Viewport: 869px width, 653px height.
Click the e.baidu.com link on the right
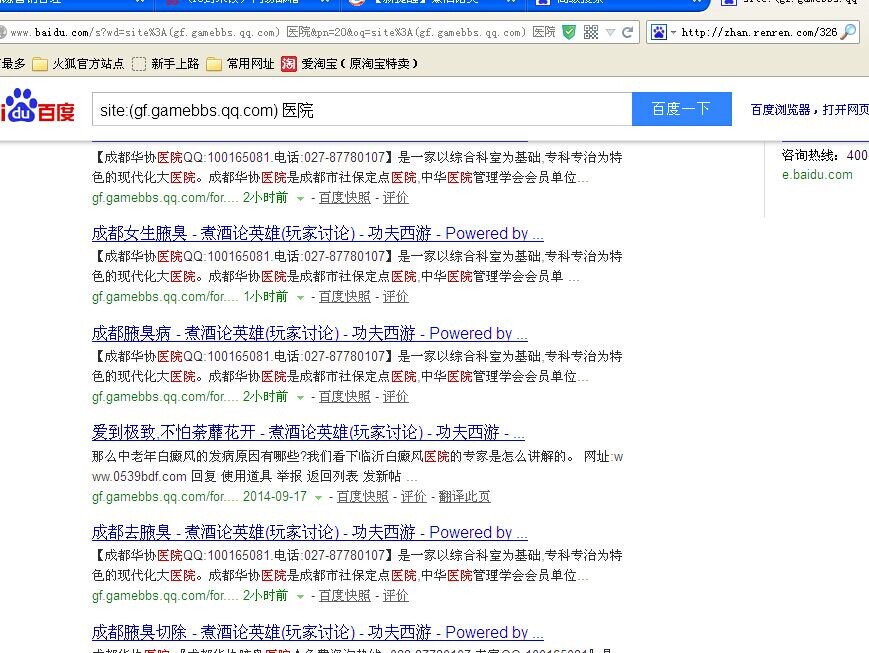817,175
